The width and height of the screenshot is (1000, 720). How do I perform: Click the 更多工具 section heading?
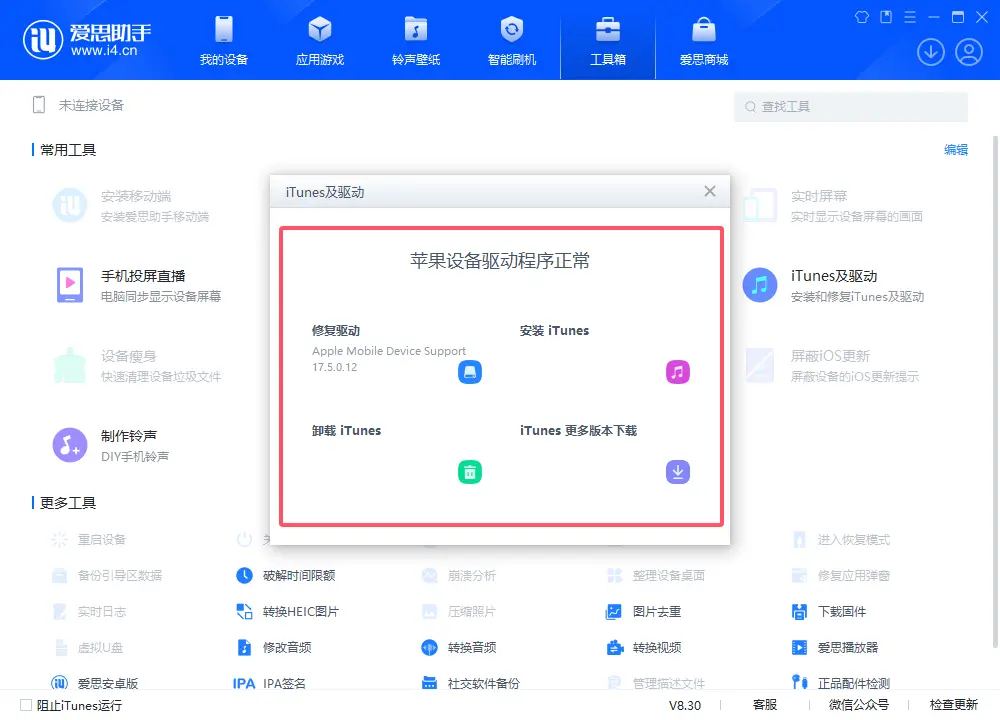(x=68, y=503)
